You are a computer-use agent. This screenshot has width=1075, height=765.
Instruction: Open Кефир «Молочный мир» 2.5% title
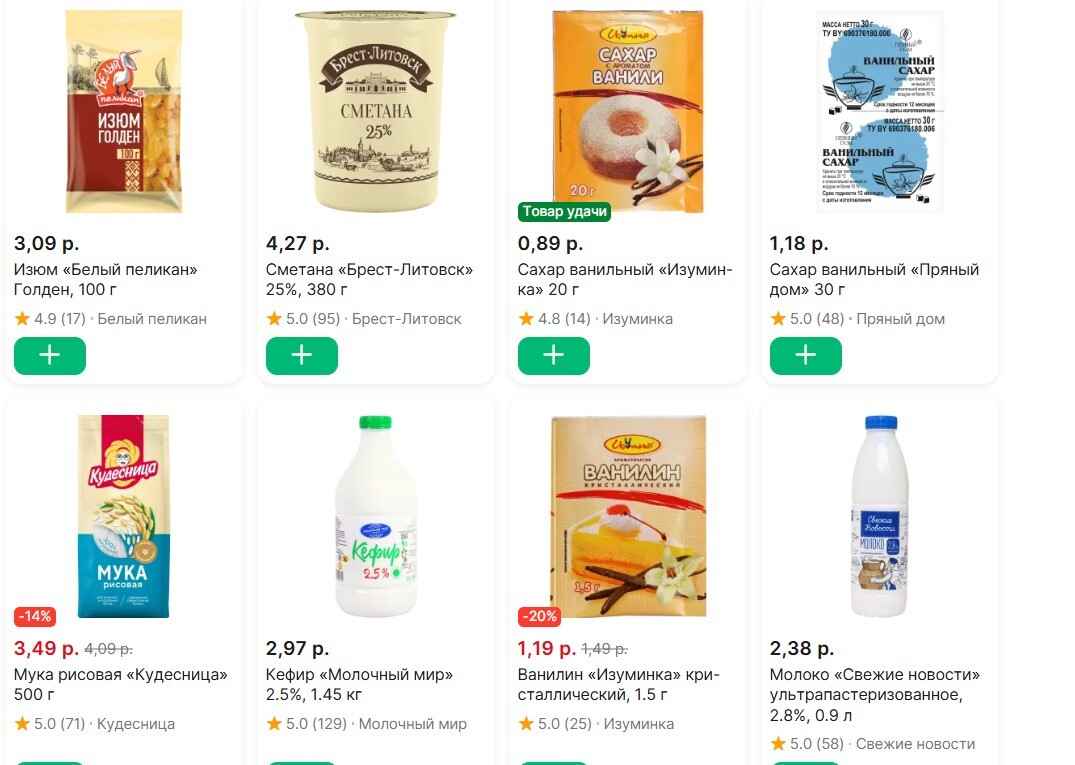click(359, 684)
